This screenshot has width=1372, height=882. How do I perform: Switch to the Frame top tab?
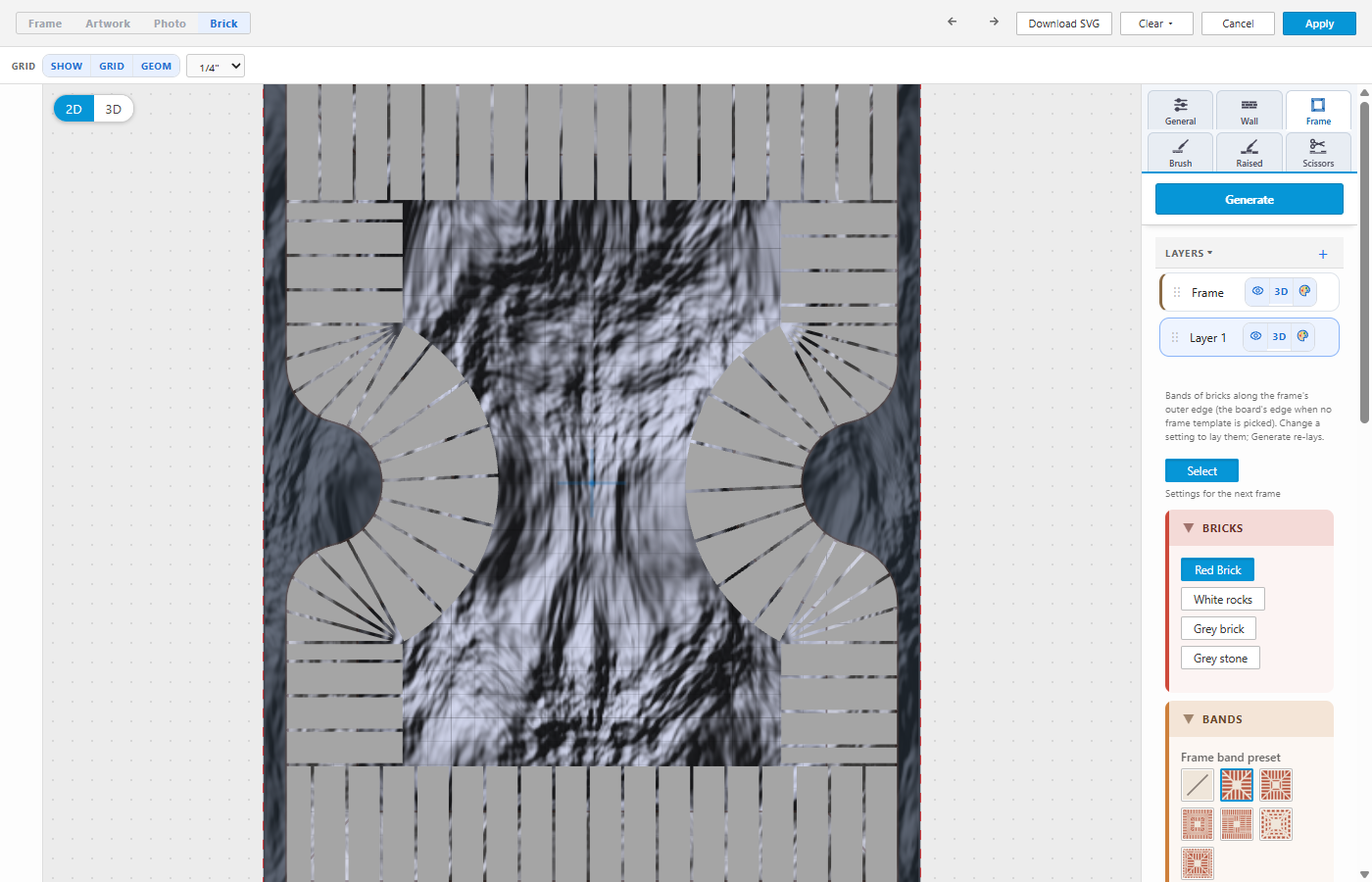[x=45, y=24]
